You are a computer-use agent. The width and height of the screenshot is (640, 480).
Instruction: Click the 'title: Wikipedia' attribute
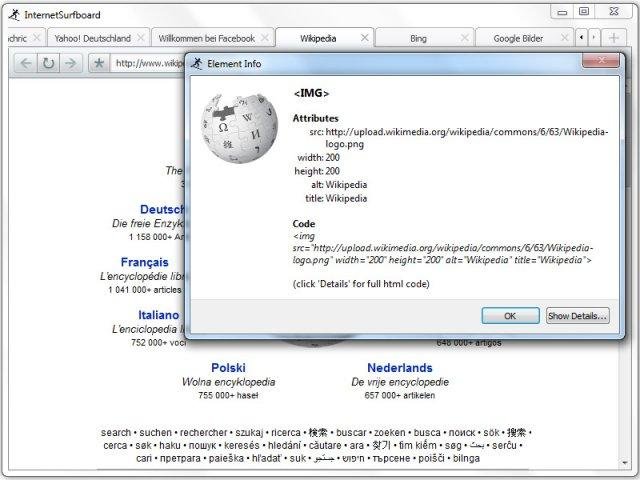click(336, 198)
